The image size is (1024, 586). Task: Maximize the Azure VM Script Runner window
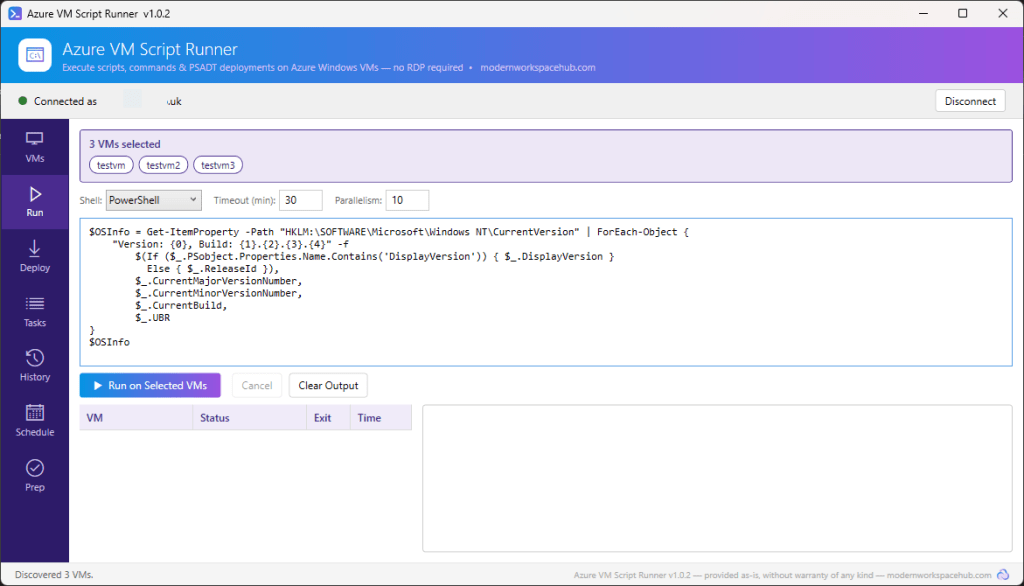963,13
